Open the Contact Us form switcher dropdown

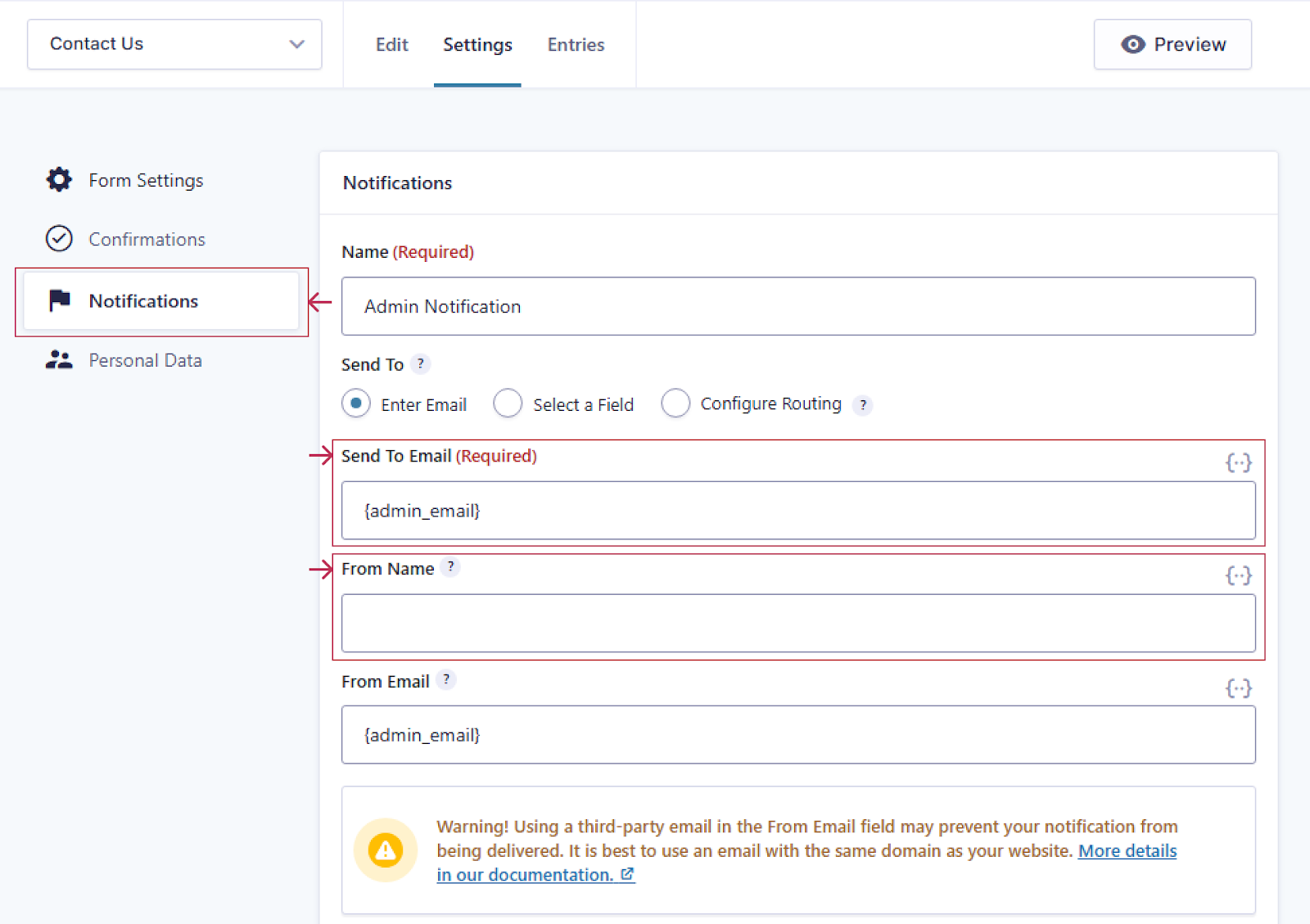tap(174, 44)
